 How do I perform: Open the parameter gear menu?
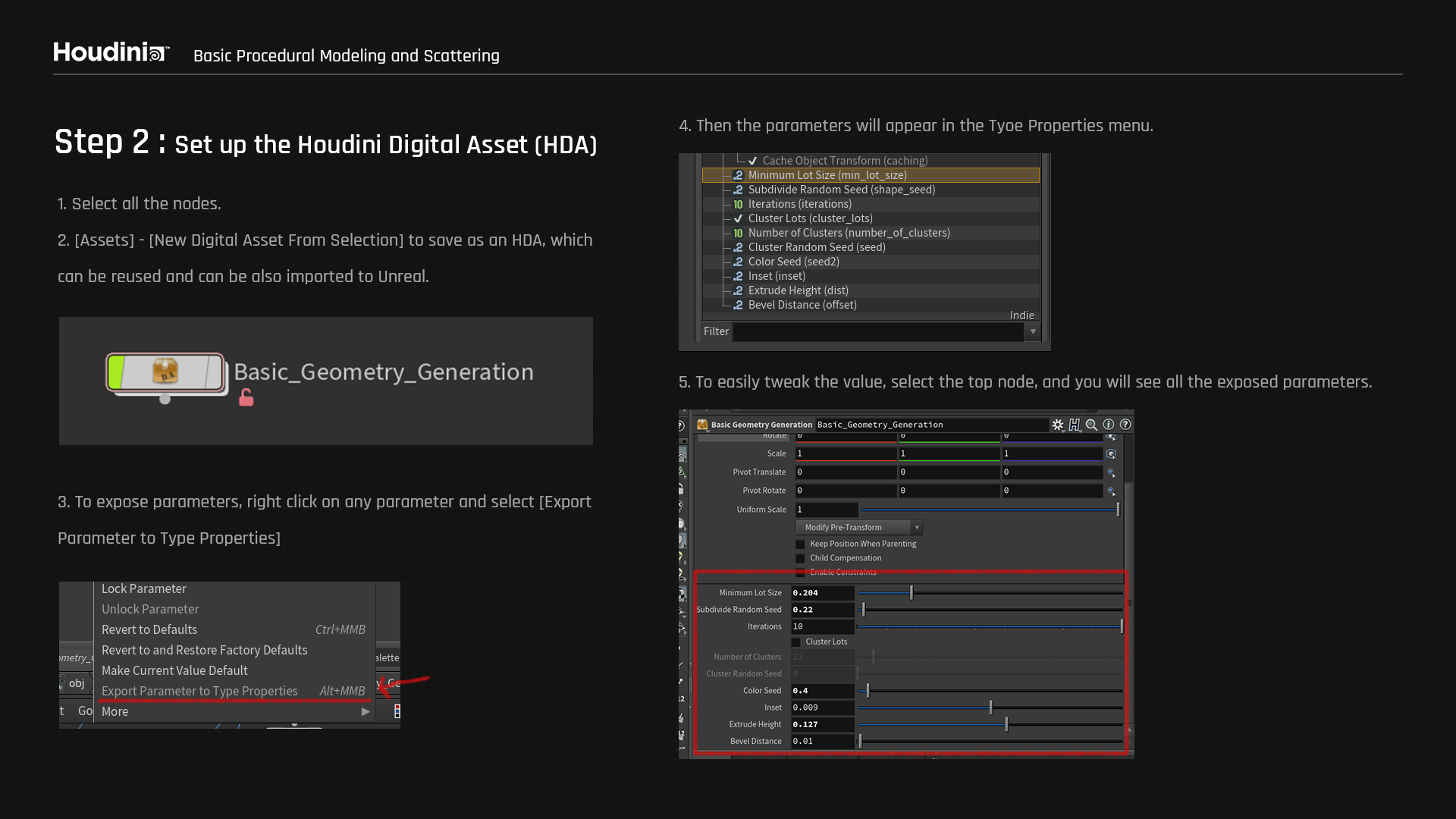pyautogui.click(x=1058, y=425)
